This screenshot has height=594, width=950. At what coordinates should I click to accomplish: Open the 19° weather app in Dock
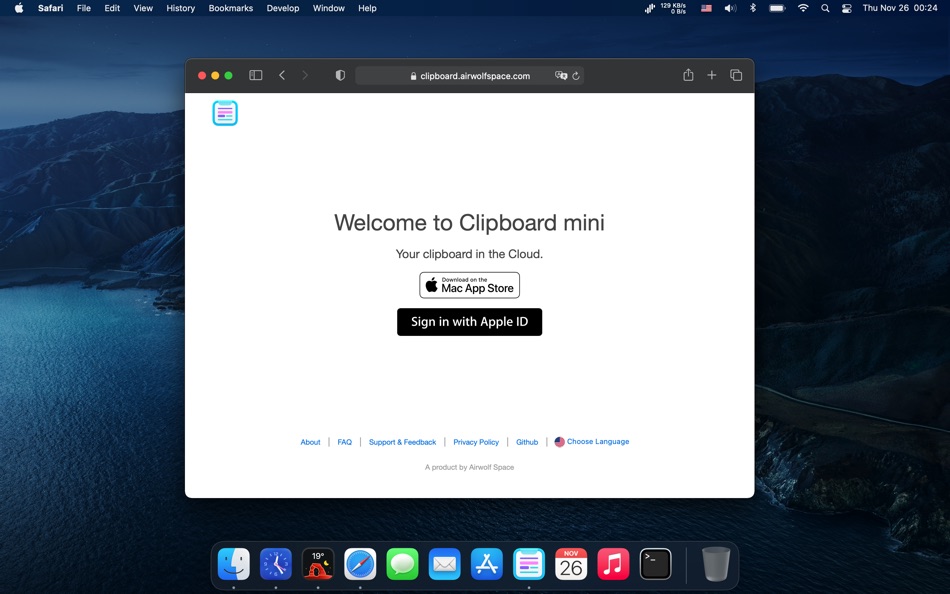click(x=318, y=564)
